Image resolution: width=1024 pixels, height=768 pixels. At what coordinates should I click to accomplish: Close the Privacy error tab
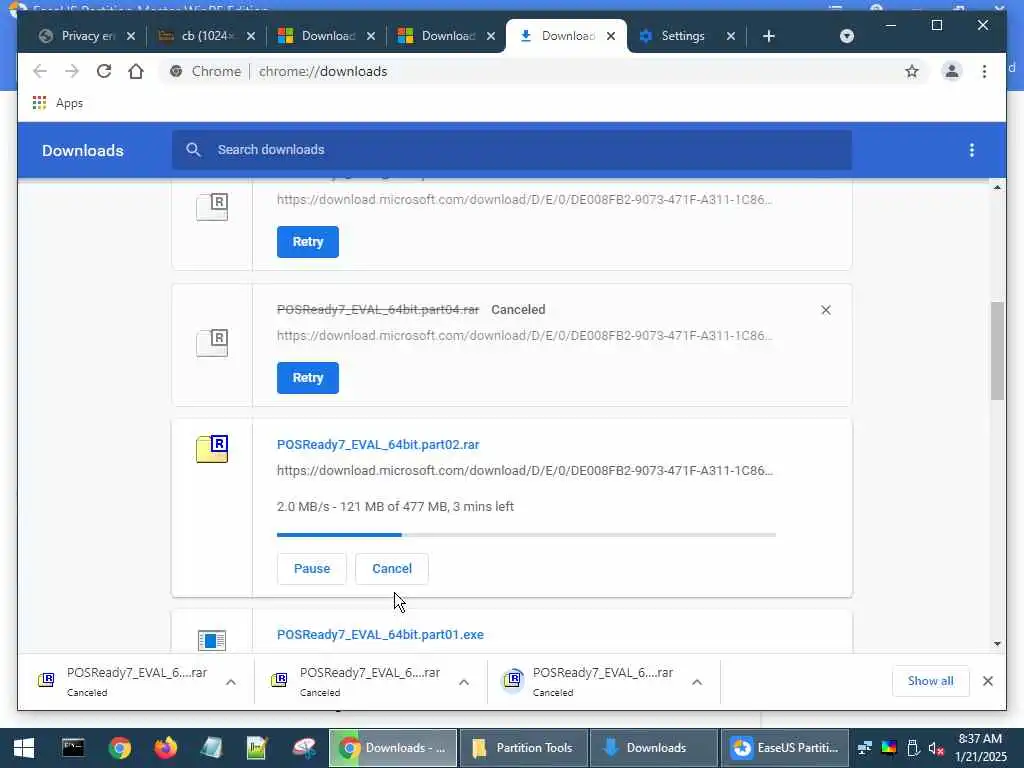(131, 36)
